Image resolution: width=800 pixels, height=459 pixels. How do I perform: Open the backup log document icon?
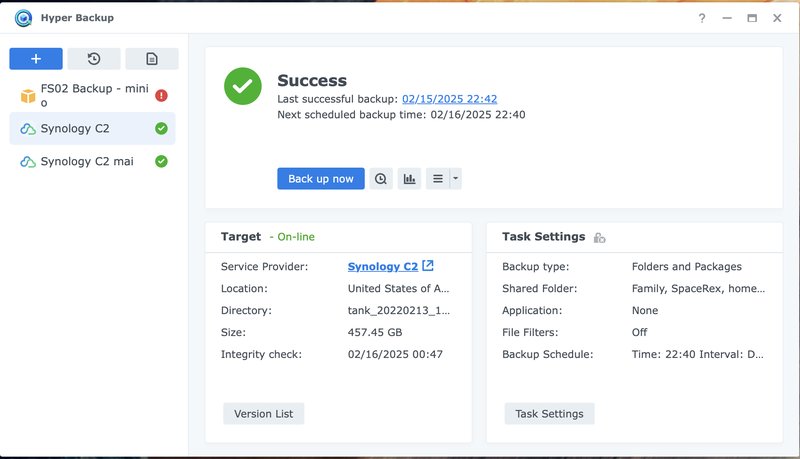point(152,59)
